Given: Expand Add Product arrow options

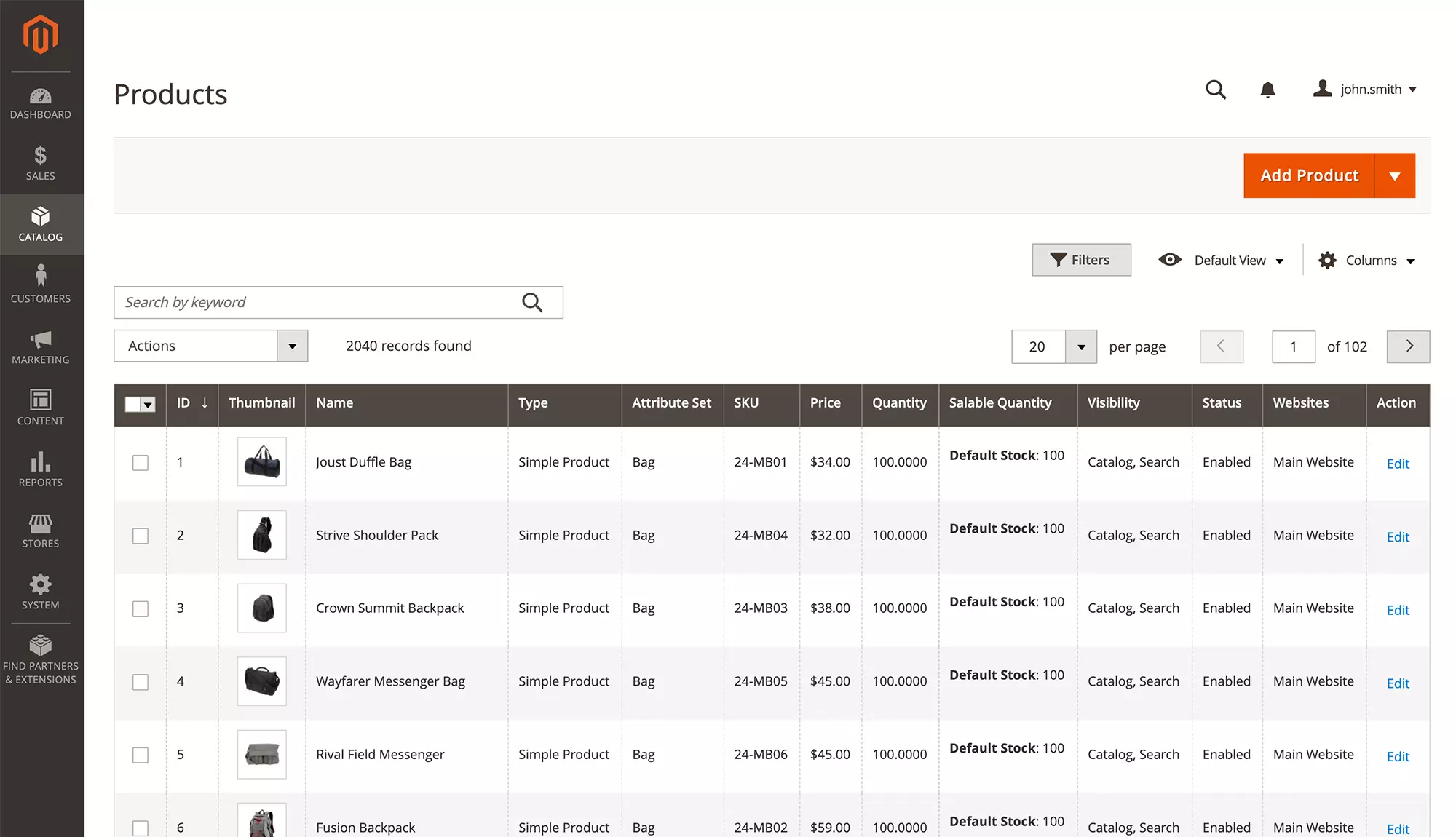Looking at the screenshot, I should pyautogui.click(x=1394, y=175).
